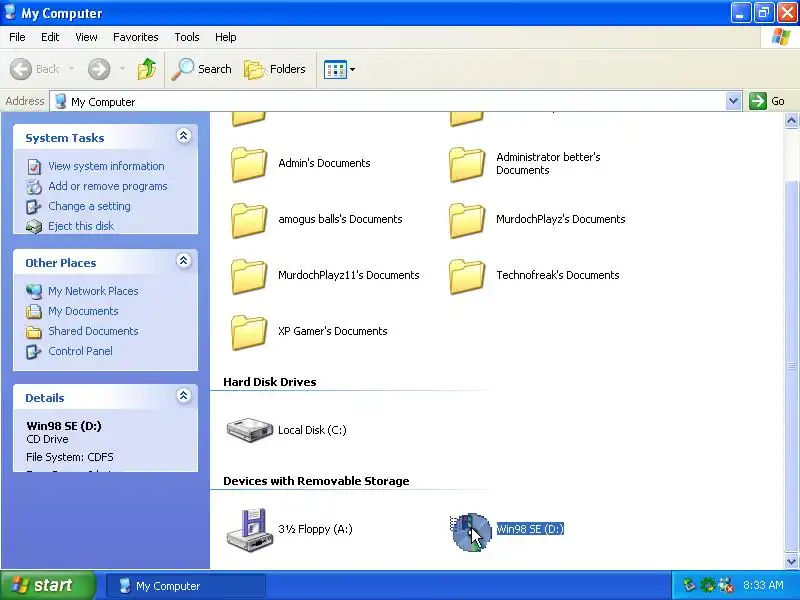The width and height of the screenshot is (800, 600).
Task: Click the Address bar field
Action: point(389,102)
